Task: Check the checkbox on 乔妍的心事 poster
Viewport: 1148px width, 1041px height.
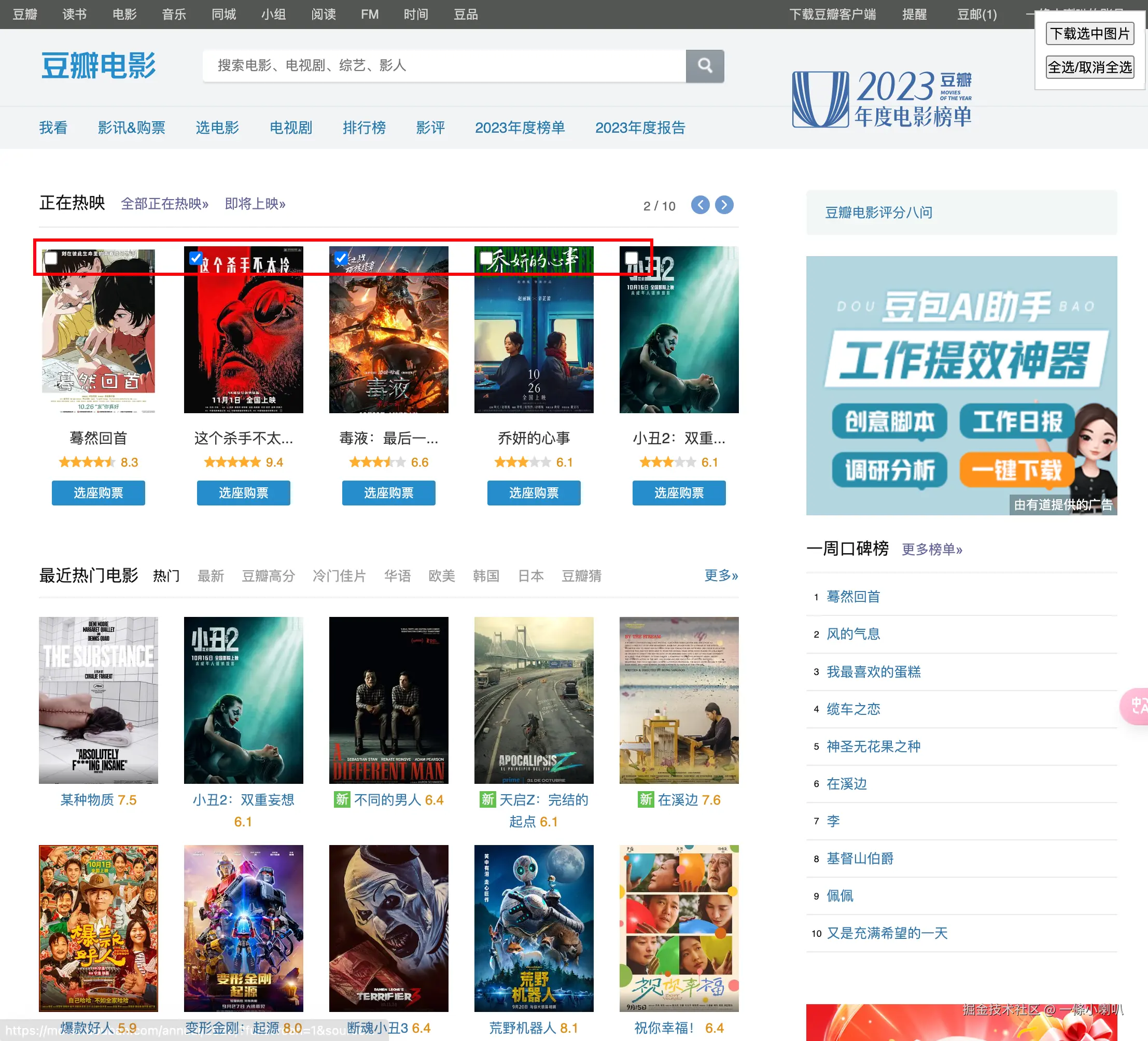Action: point(486,258)
